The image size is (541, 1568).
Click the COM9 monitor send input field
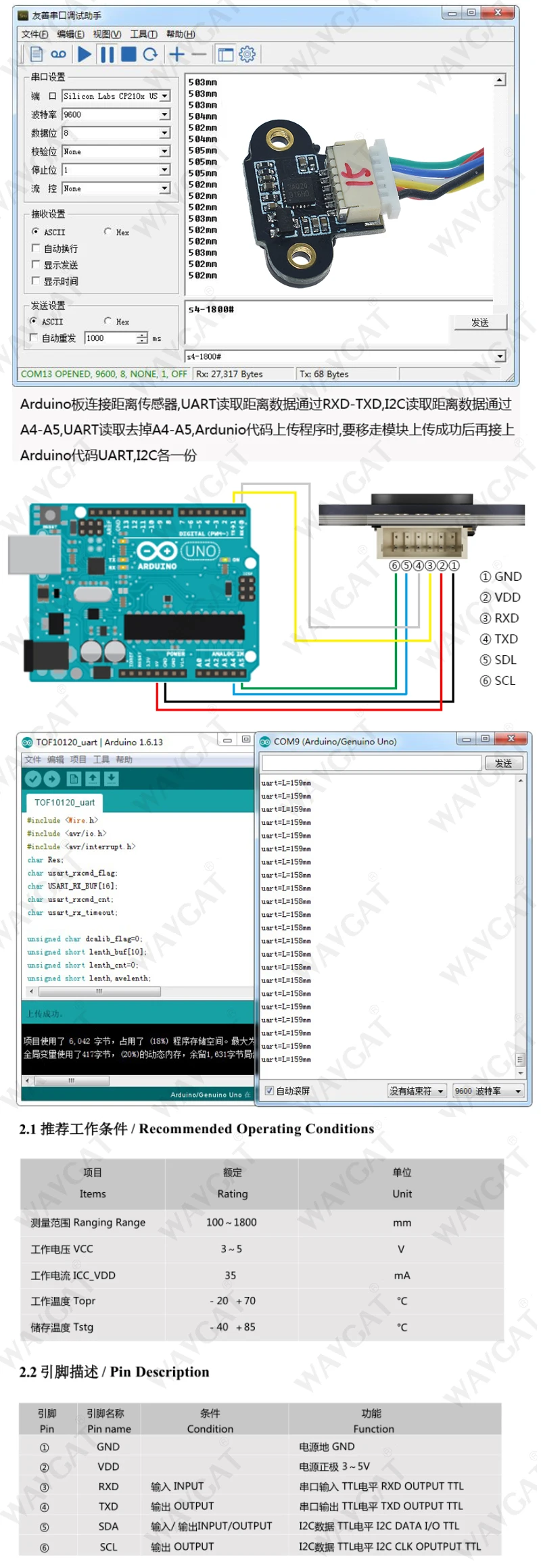(371, 763)
